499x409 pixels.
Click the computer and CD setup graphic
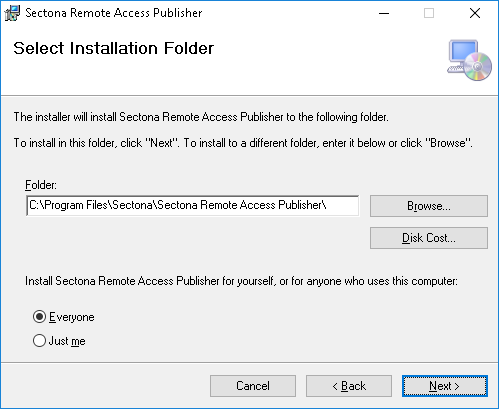pos(469,60)
